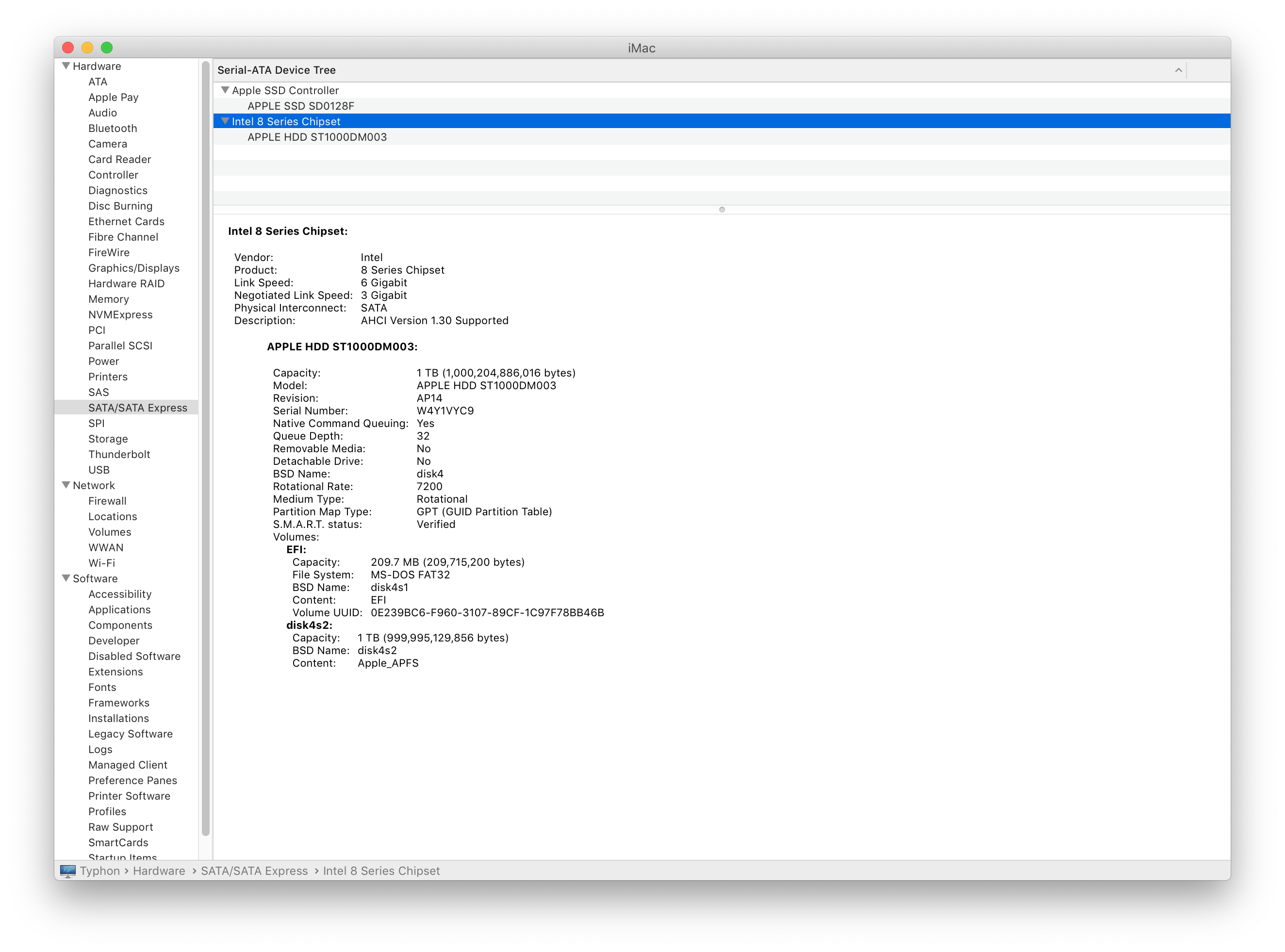
Task: Collapse the Hardware section triangle
Action: click(x=66, y=66)
